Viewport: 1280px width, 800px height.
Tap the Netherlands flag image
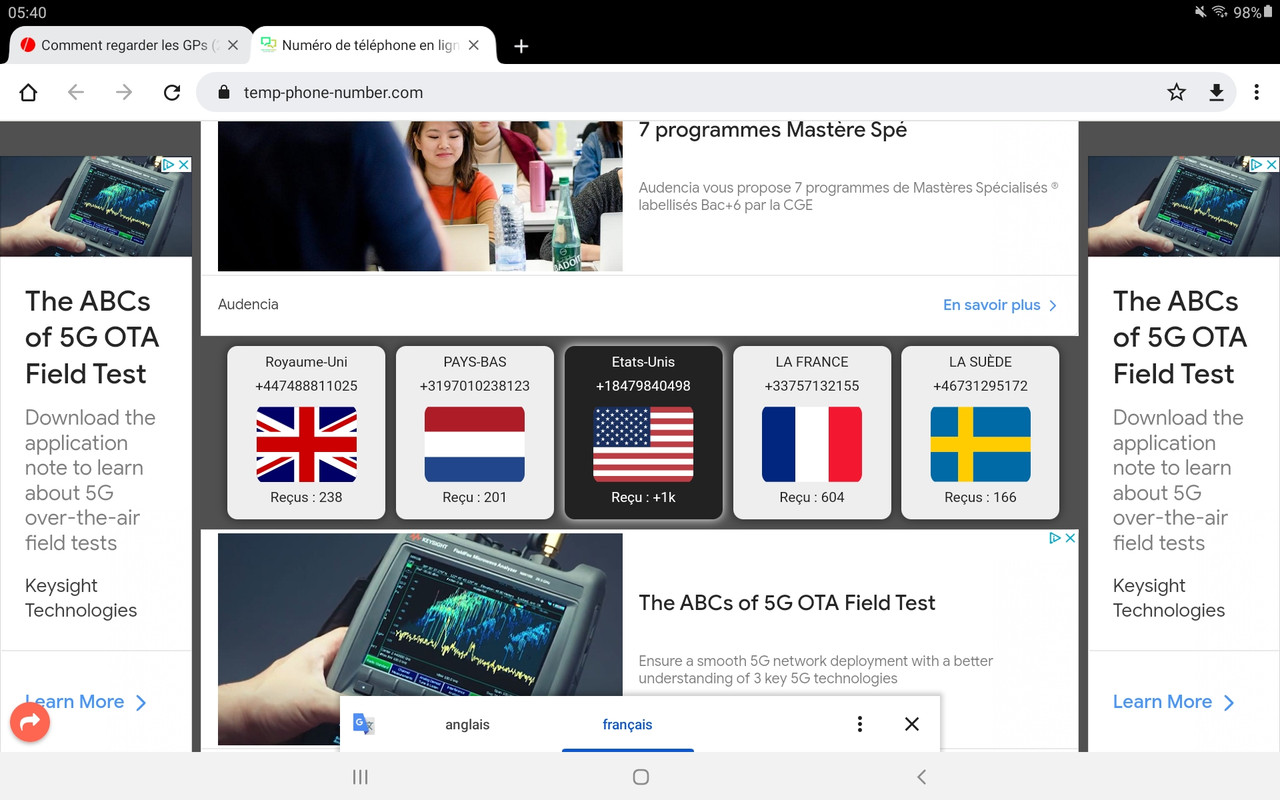pos(475,444)
